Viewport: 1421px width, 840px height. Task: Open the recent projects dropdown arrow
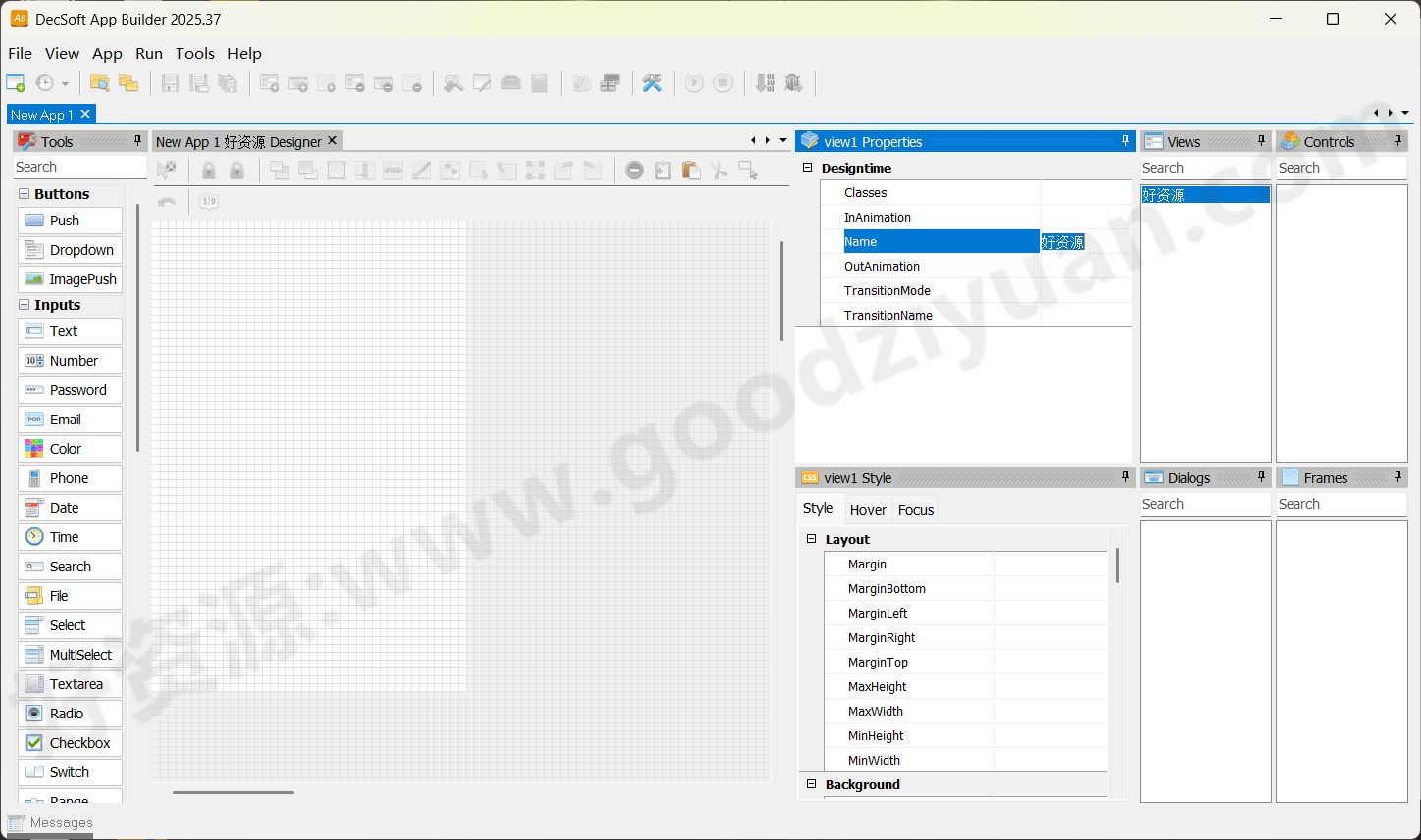point(65,82)
